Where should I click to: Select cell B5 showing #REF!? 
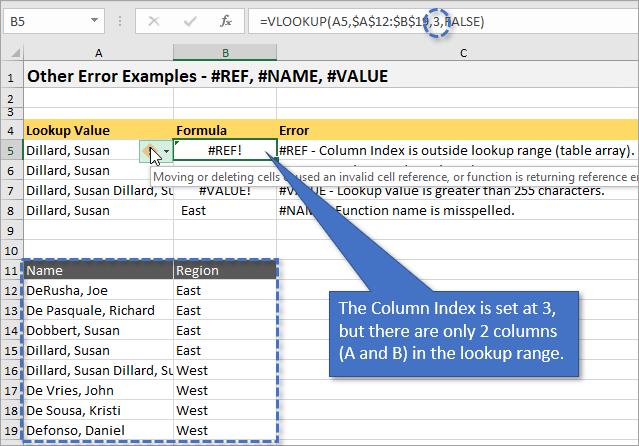tap(224, 151)
